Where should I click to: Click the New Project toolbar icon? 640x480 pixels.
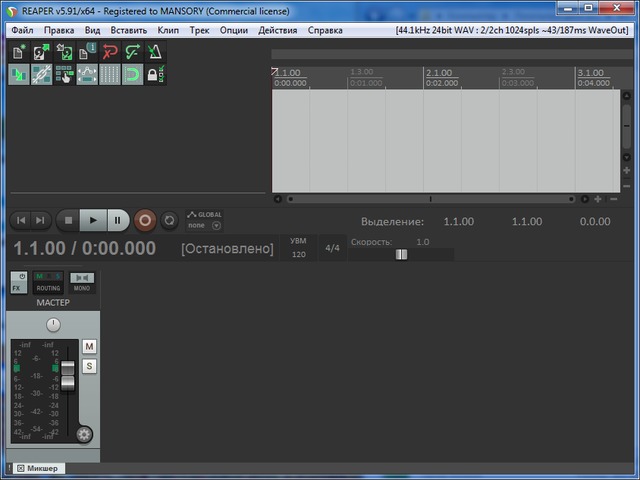point(19,52)
